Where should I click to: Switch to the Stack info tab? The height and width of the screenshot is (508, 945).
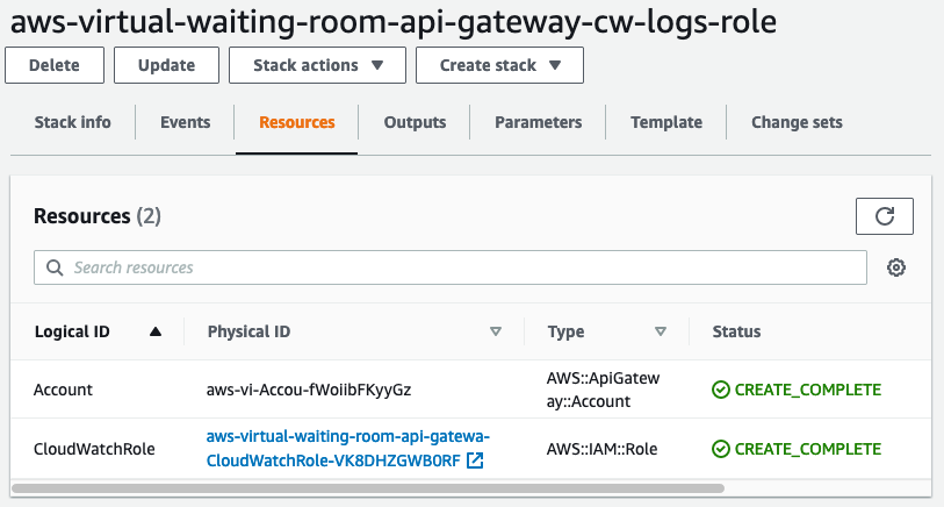click(73, 123)
